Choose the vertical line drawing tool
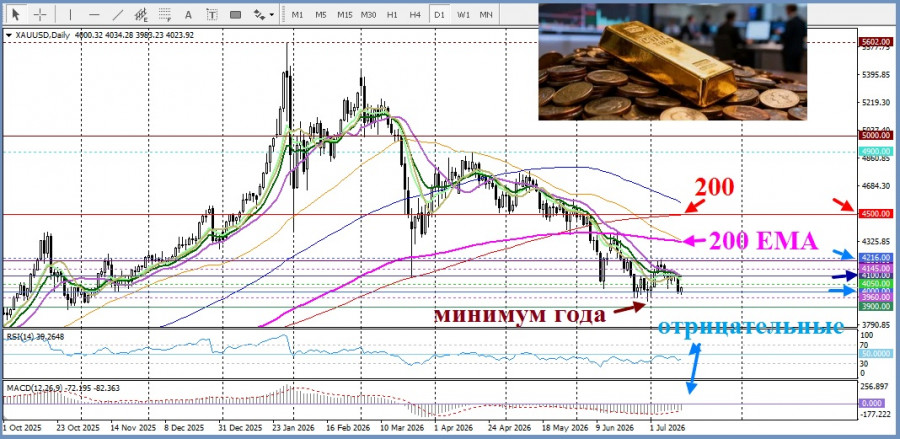The image size is (900, 439). [71, 14]
